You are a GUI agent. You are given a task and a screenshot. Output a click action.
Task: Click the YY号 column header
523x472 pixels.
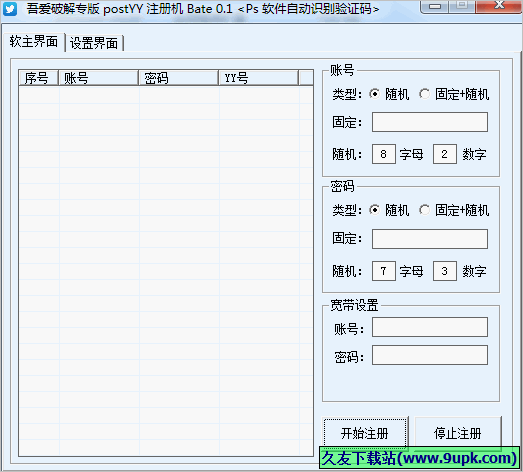click(258, 78)
